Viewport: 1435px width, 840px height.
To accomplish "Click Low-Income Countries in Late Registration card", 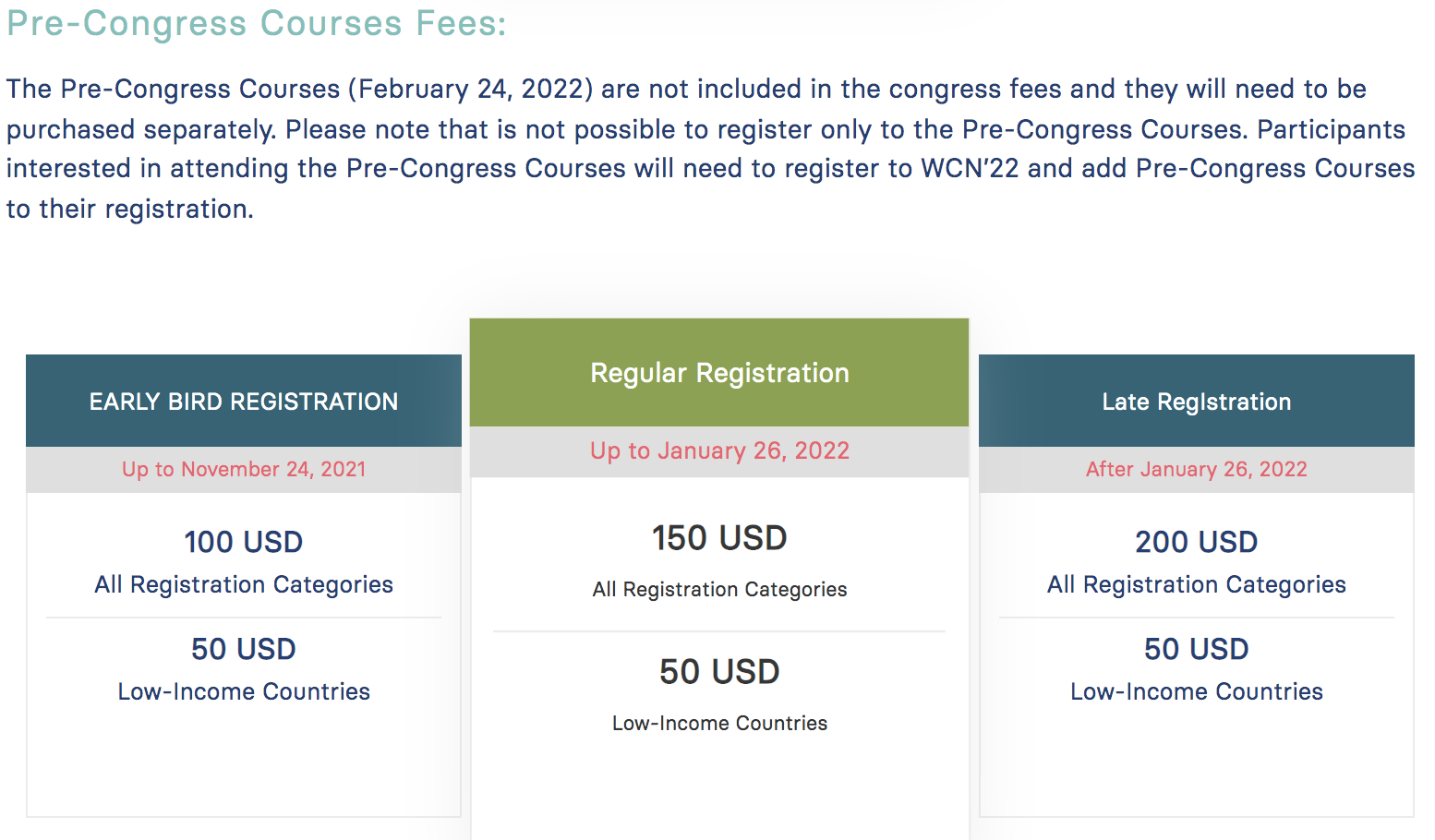I will tap(1197, 691).
